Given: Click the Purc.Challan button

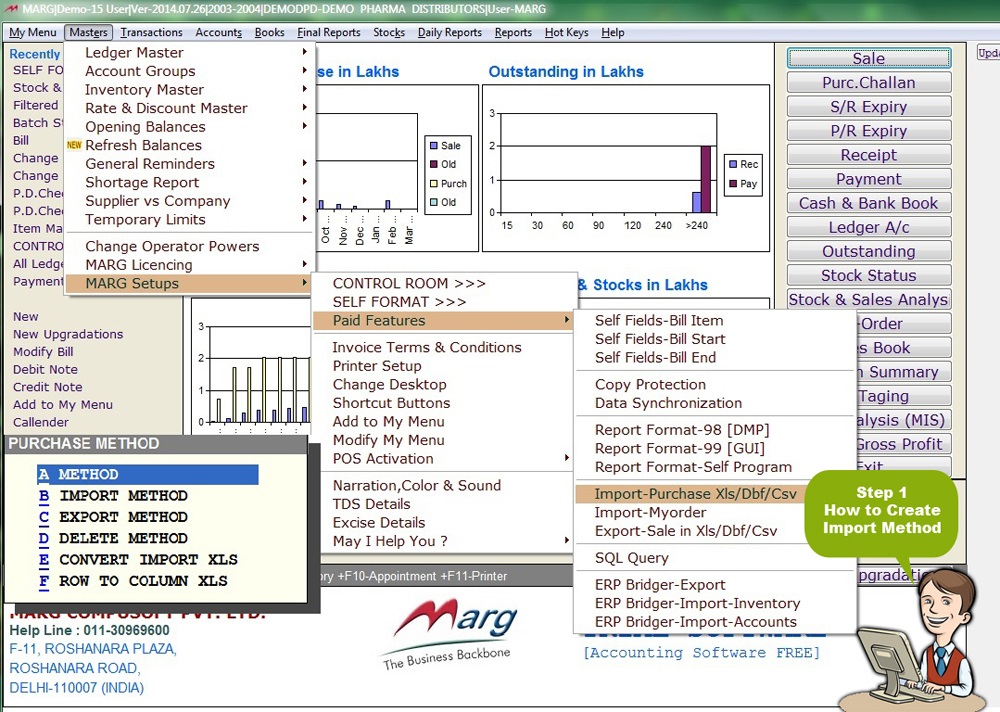Looking at the screenshot, I should [x=869, y=82].
